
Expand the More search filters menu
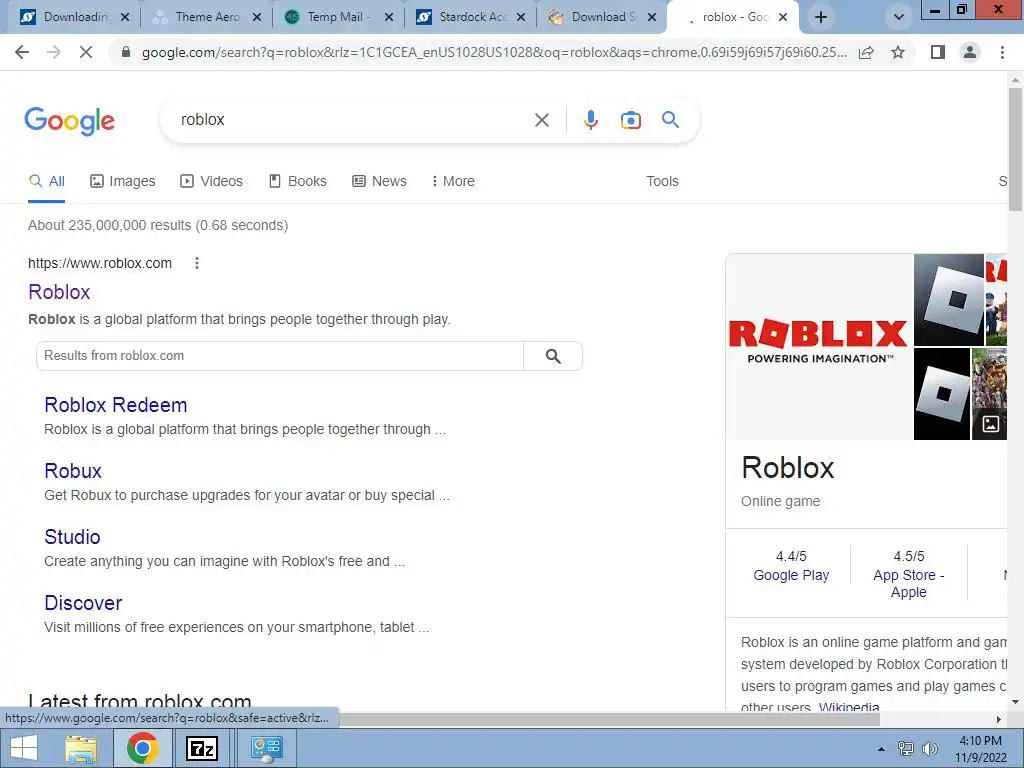click(453, 181)
